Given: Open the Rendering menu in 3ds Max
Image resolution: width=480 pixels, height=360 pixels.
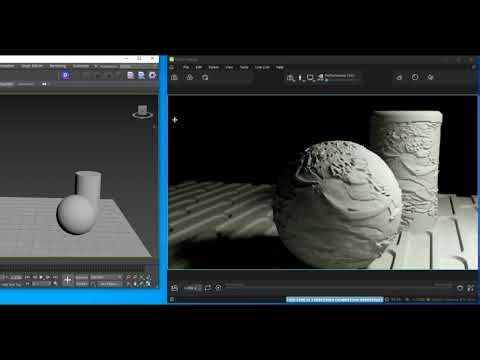Looking at the screenshot, I should point(58,66).
